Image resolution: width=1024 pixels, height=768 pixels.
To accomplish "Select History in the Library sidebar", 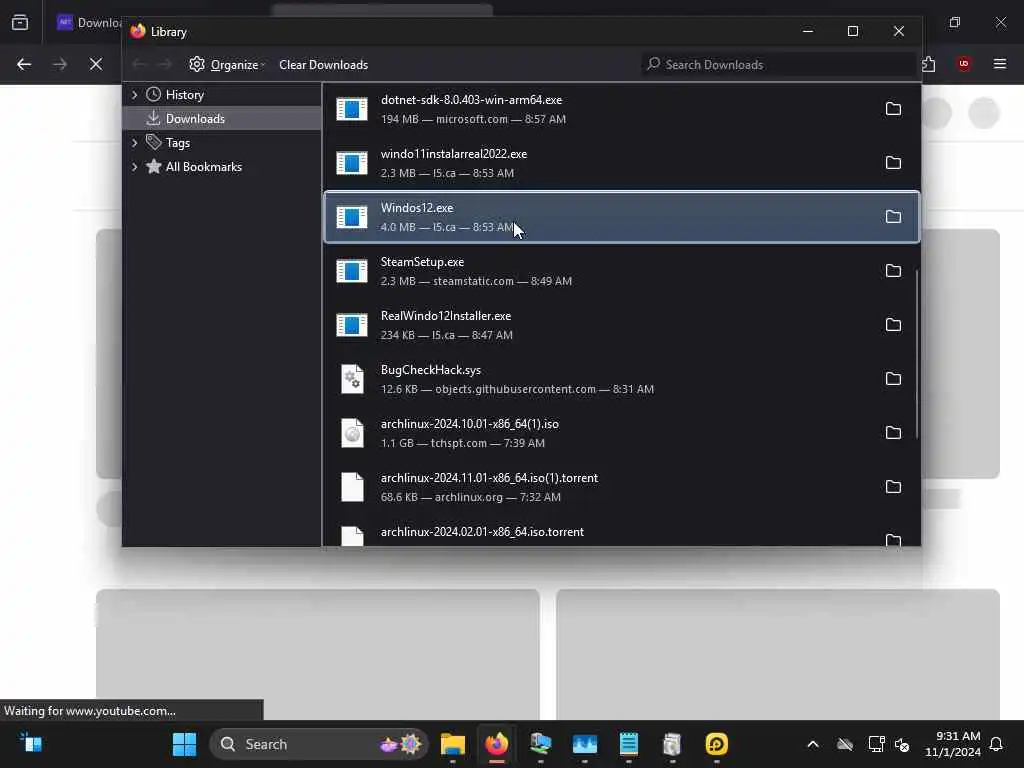I will click(221, 95).
